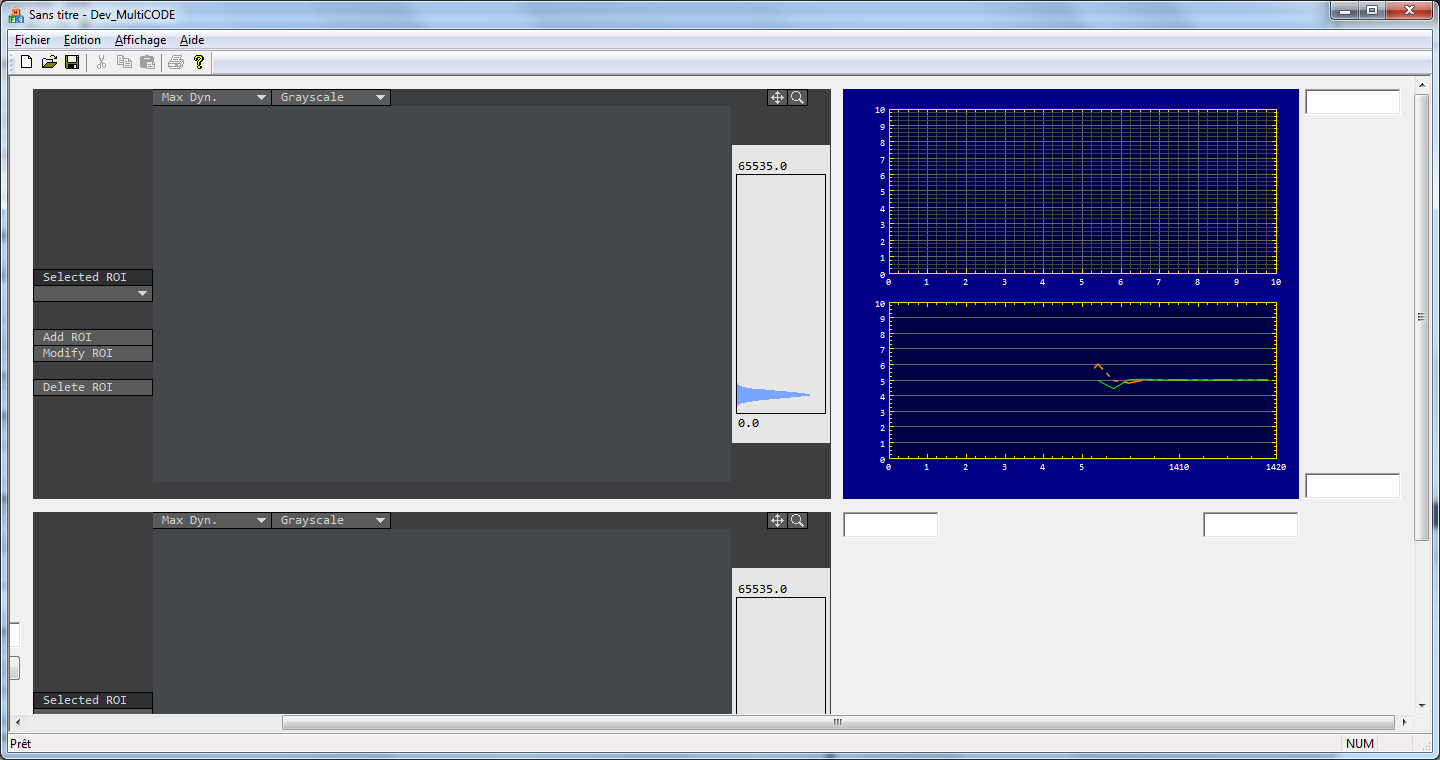Click the Cut scissors toolbar icon
This screenshot has height=760, width=1440.
click(x=101, y=62)
